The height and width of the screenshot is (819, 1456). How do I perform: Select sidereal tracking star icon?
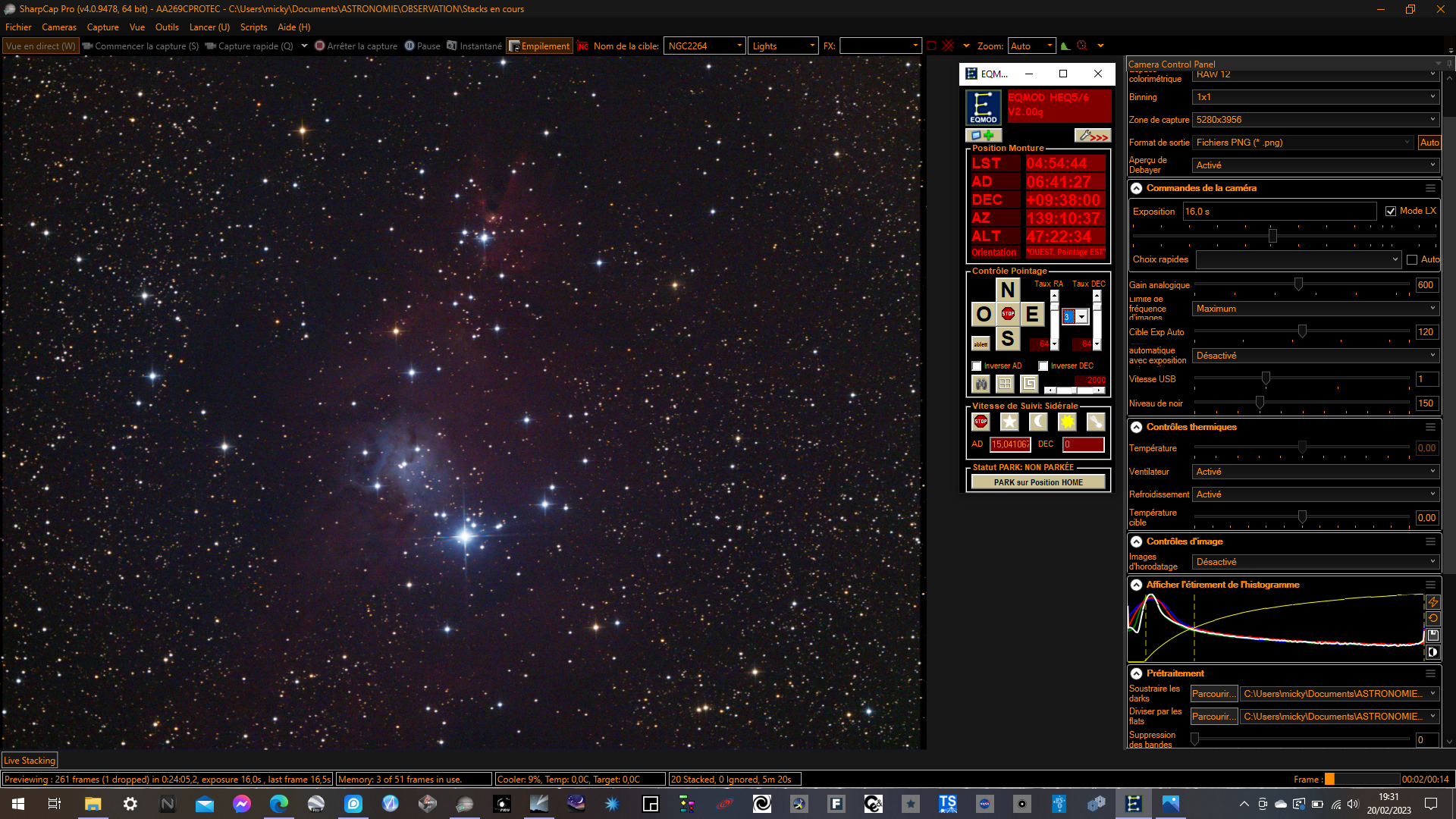pyautogui.click(x=1009, y=422)
